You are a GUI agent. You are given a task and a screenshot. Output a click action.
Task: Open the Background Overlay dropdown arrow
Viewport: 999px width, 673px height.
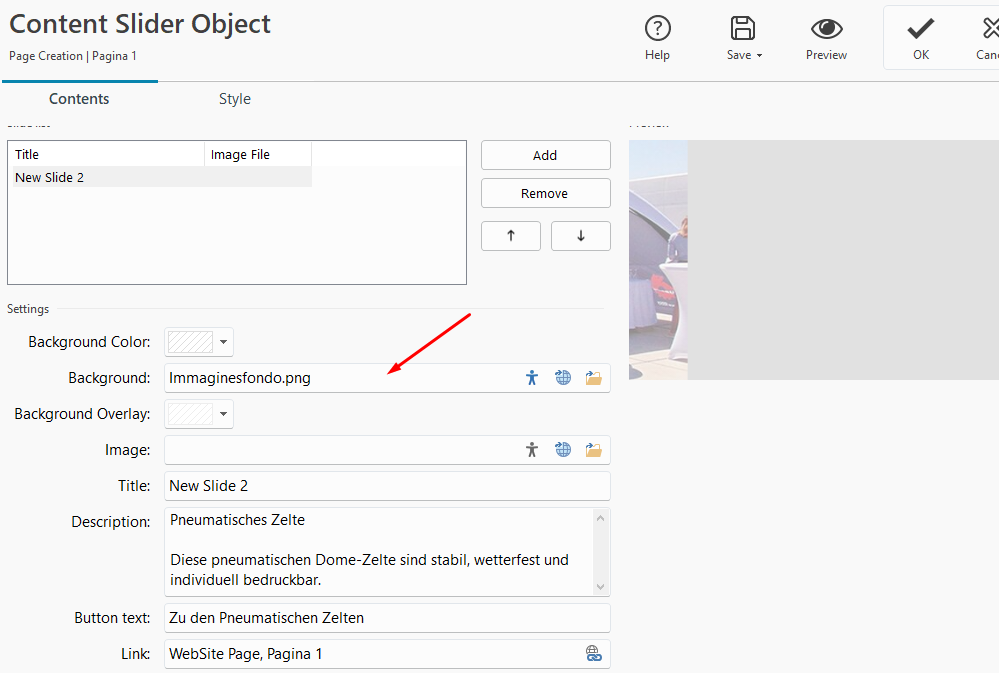click(x=223, y=414)
